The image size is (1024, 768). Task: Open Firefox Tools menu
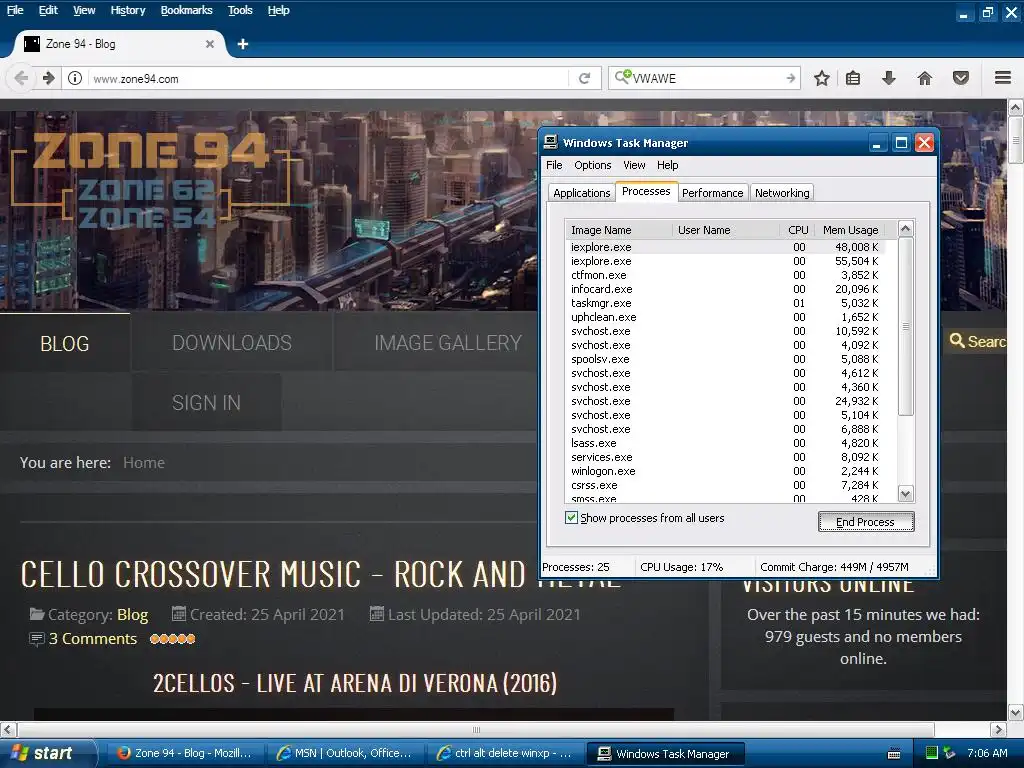click(240, 10)
